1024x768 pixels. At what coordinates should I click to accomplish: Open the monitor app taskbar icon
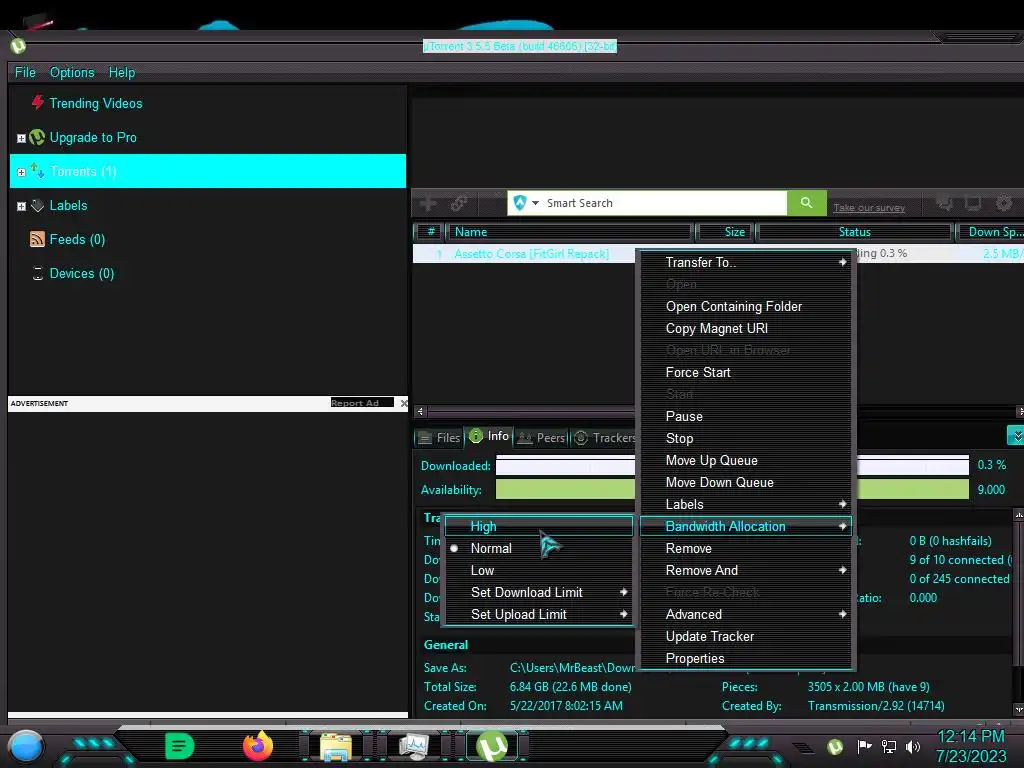[x=413, y=746]
